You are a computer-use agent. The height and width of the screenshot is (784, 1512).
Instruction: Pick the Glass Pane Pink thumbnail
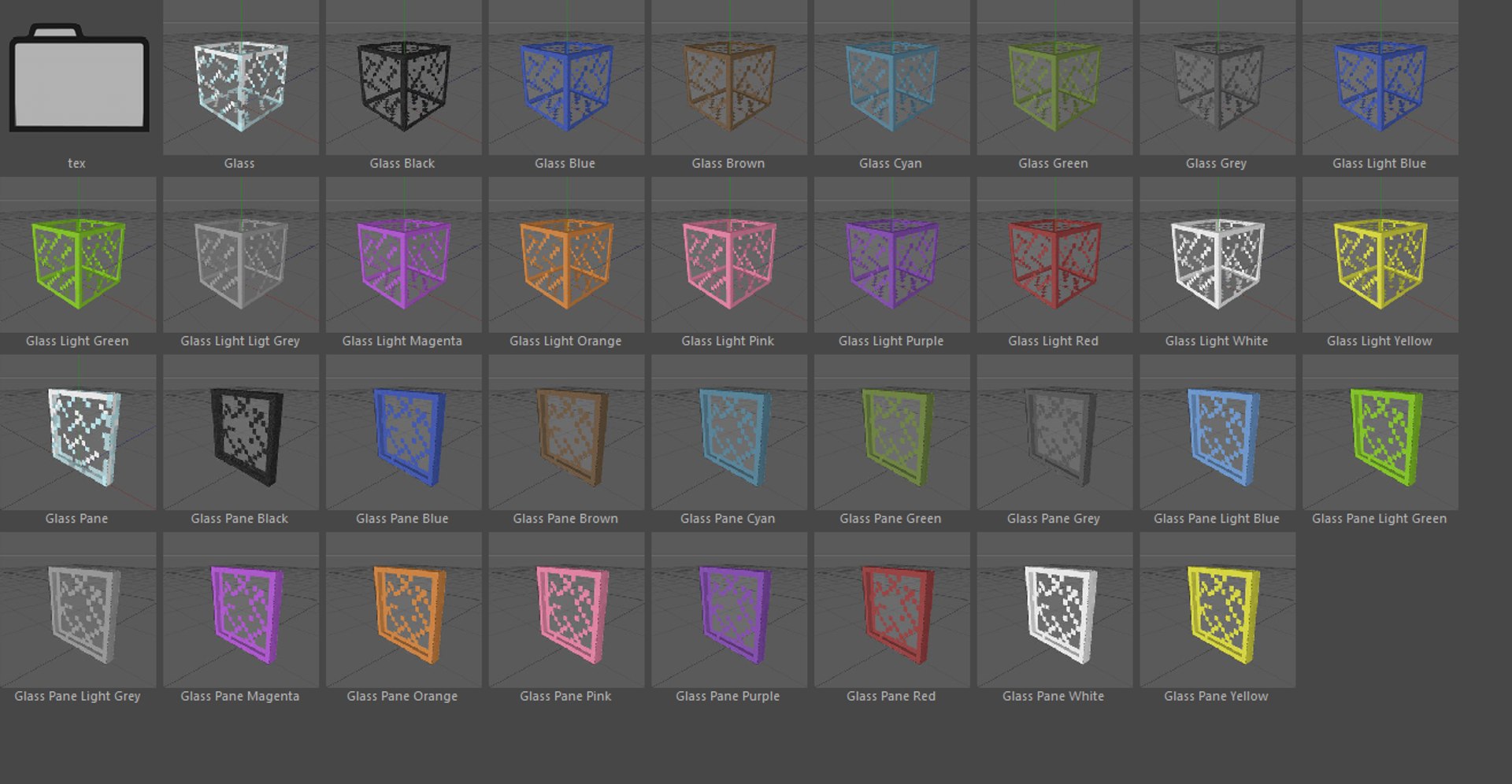[x=566, y=610]
